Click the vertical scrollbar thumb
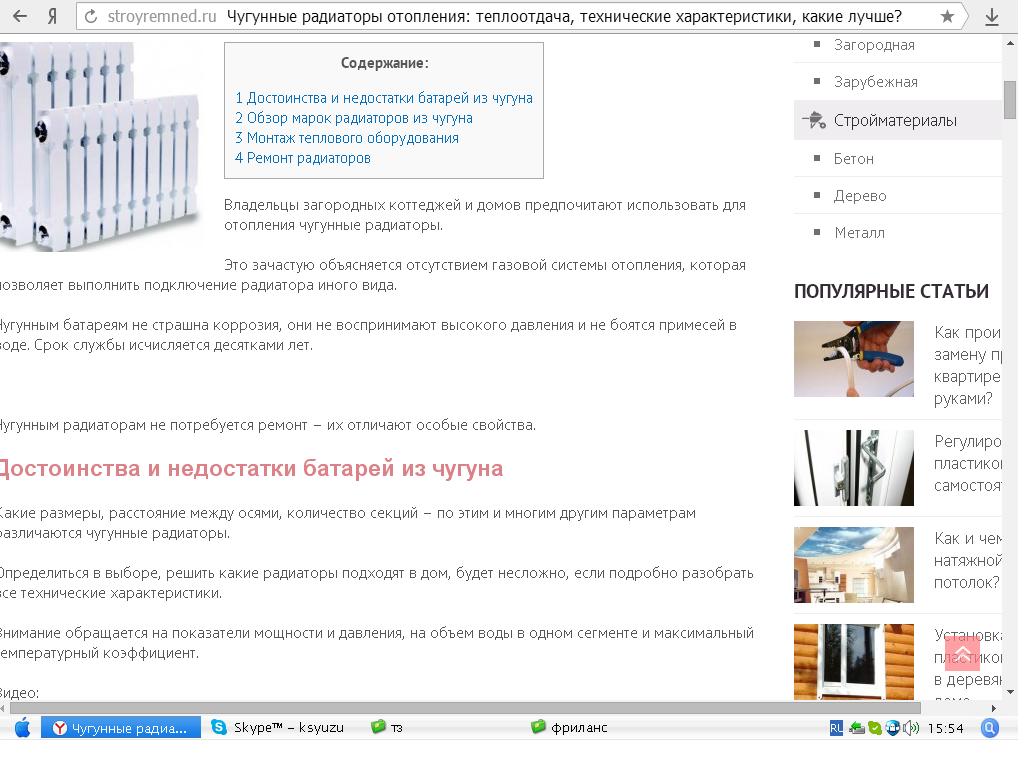 tap(1010, 99)
